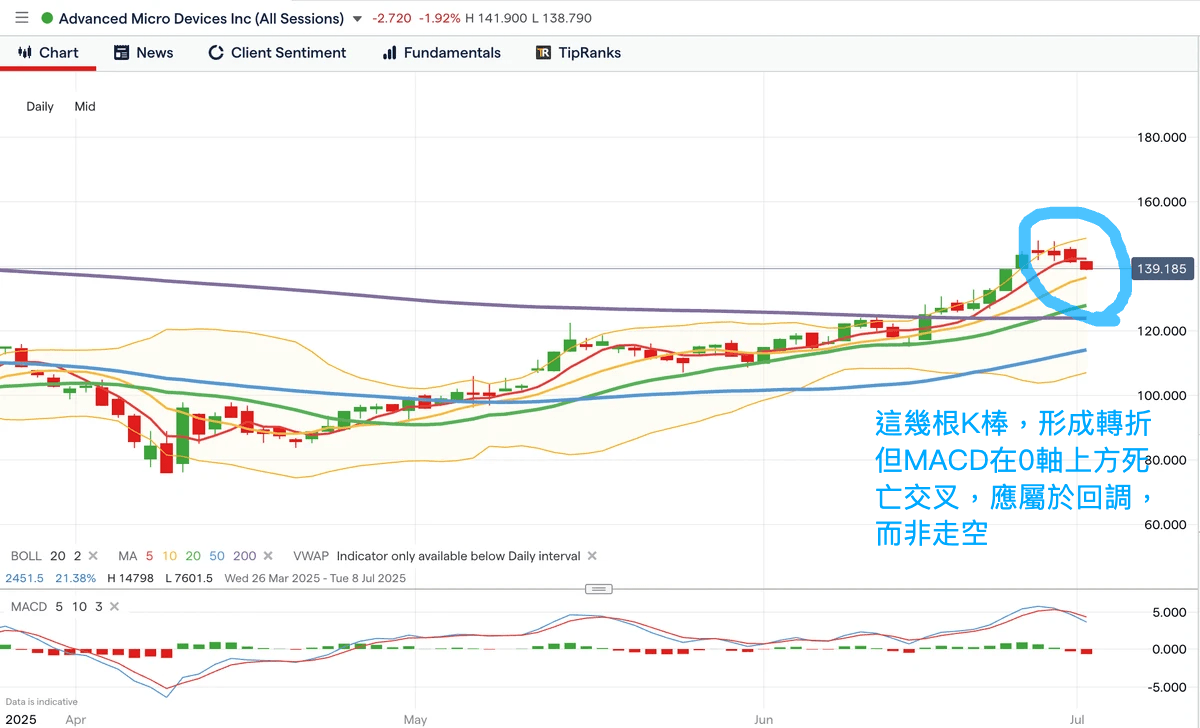1200x728 pixels.
Task: Open the Daily interval selector
Action: (40, 106)
